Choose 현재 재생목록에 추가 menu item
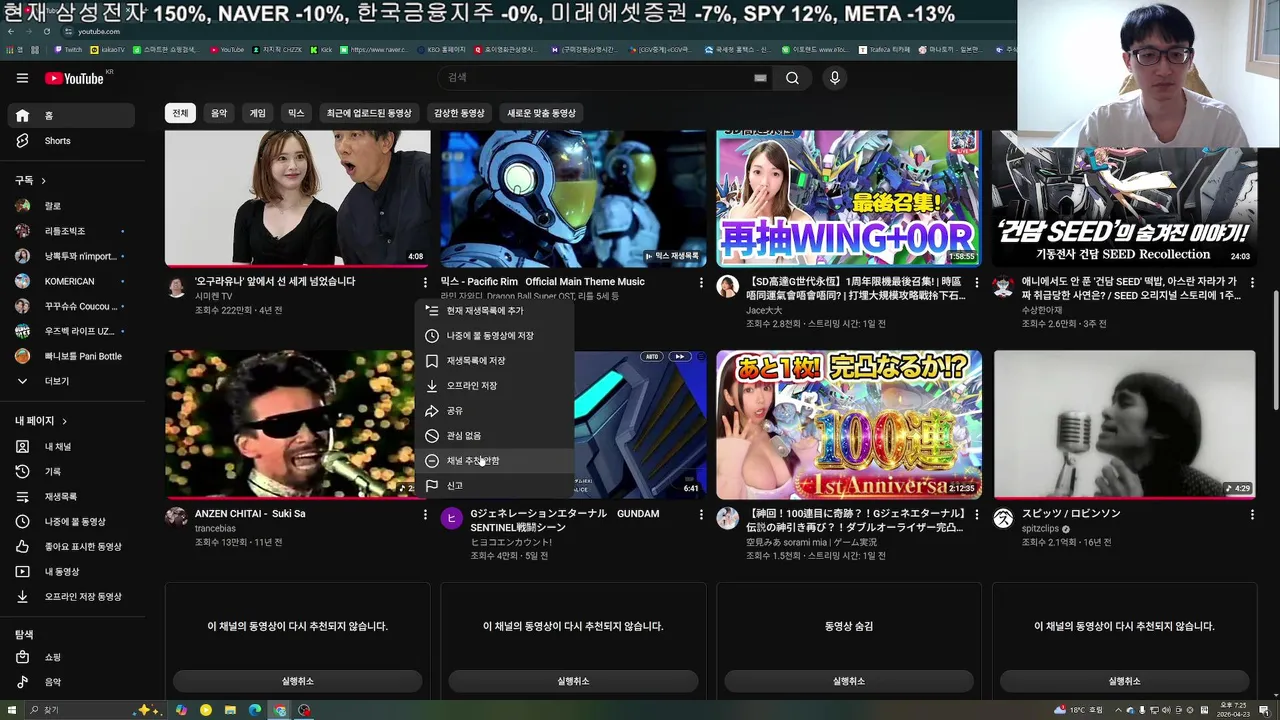Image resolution: width=1280 pixels, height=720 pixels. pos(495,311)
